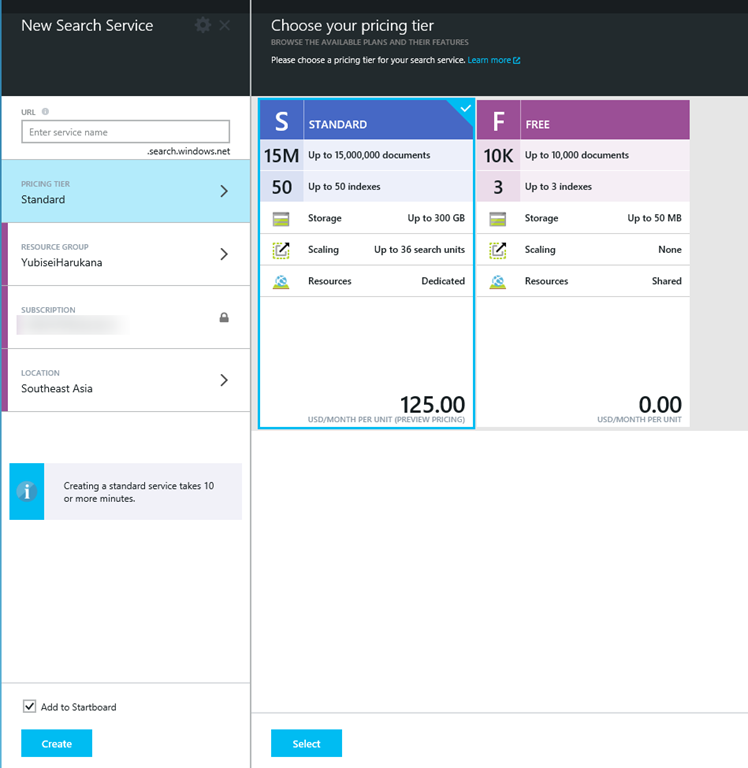
Task: Expand Resource Group YubiseiHarukana row
Action: pyautogui.click(x=125, y=255)
